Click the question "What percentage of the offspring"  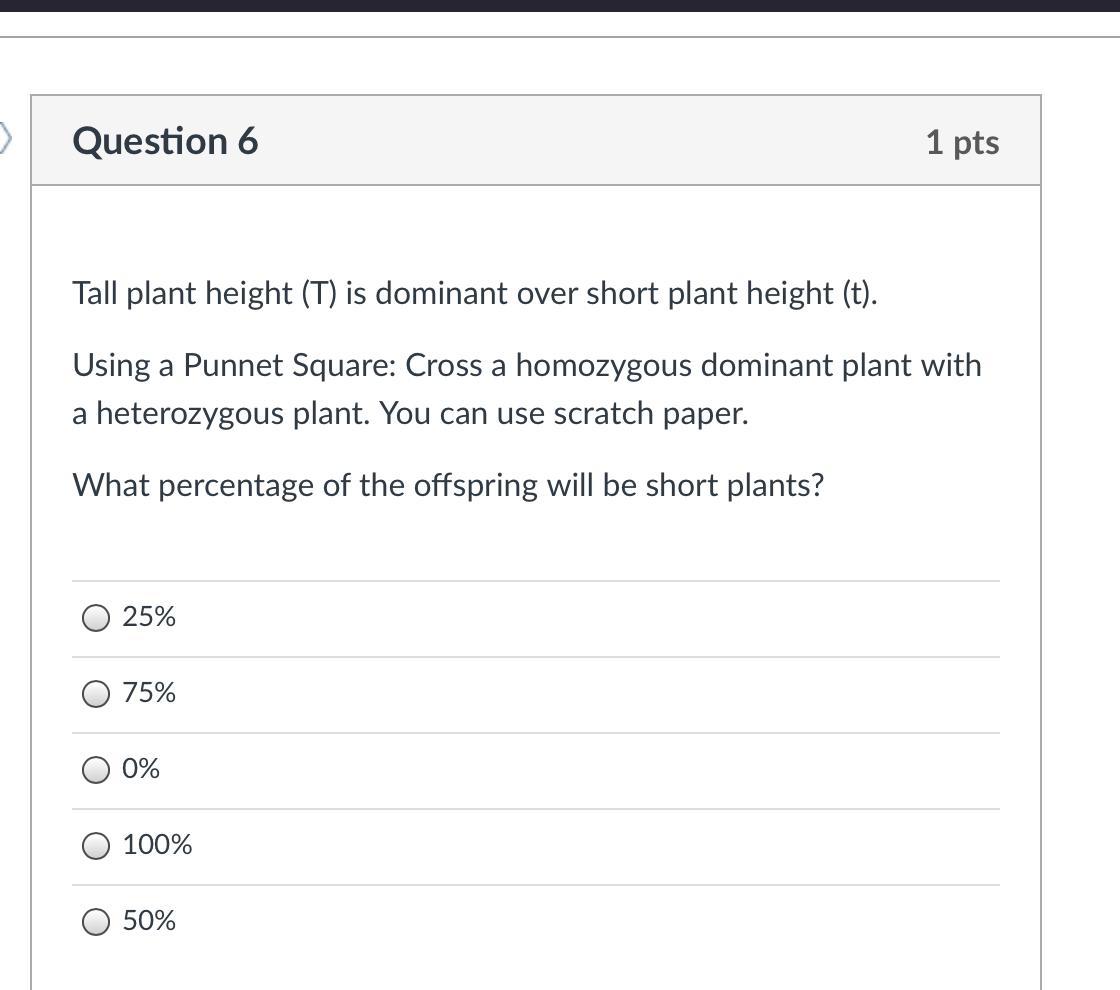click(448, 486)
